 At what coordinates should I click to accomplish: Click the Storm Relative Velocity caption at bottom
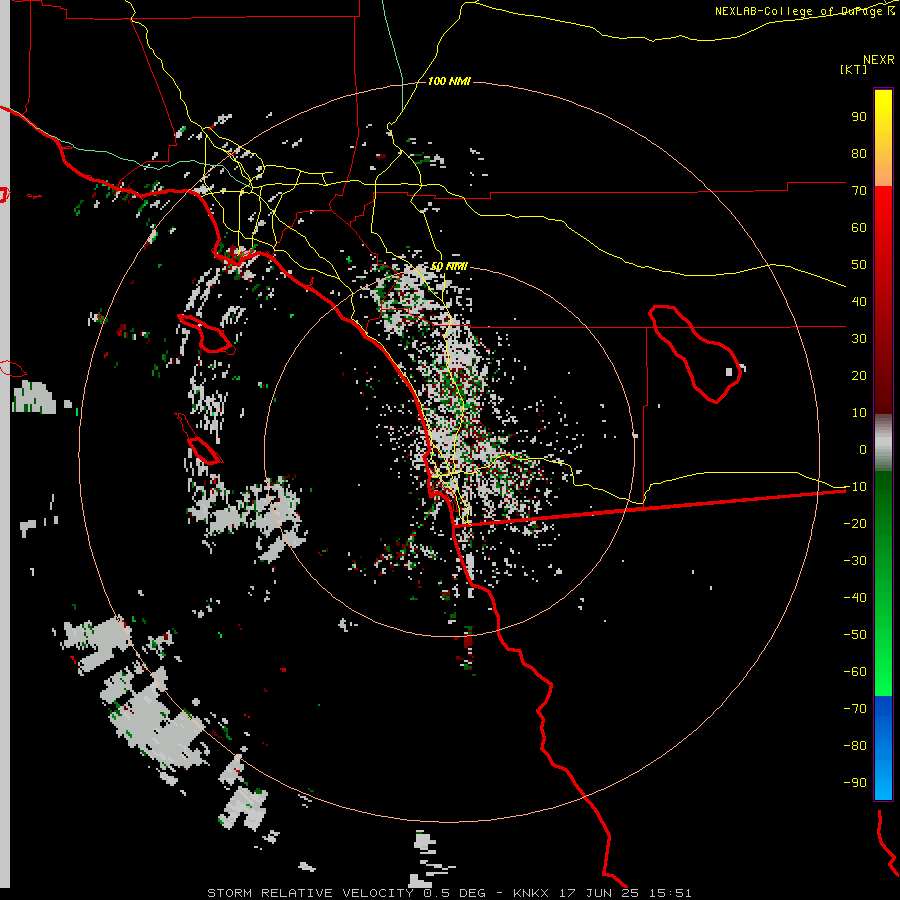click(x=449, y=893)
